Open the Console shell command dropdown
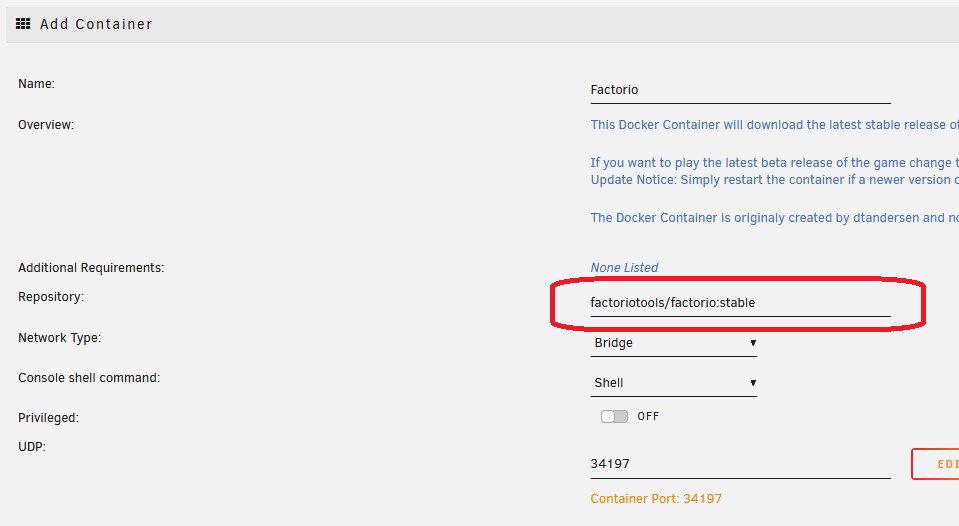Image resolution: width=959 pixels, height=526 pixels. point(673,383)
